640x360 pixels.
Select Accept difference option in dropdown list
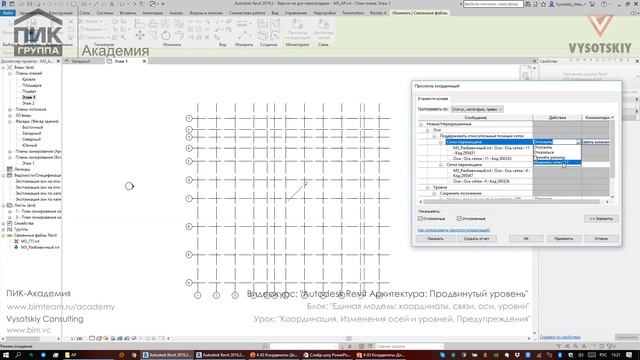tap(557, 157)
